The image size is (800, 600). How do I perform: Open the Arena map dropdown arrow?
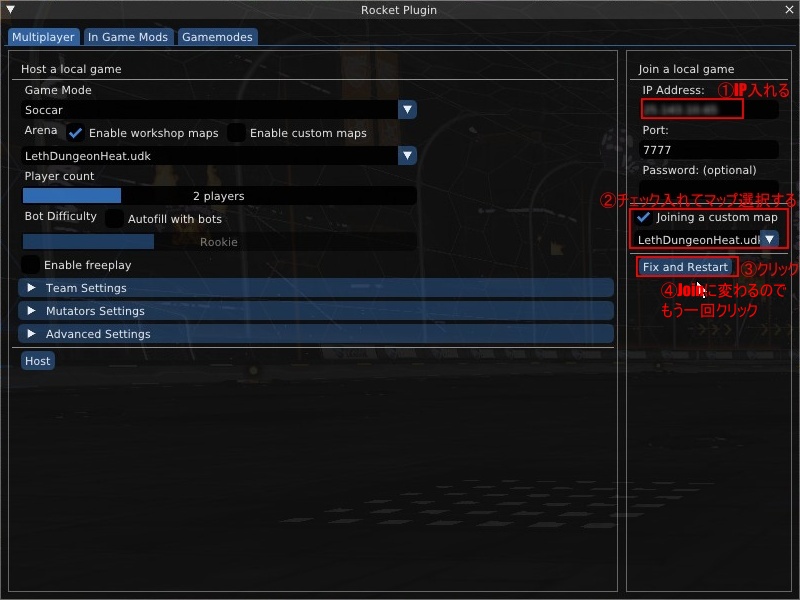tap(407, 156)
